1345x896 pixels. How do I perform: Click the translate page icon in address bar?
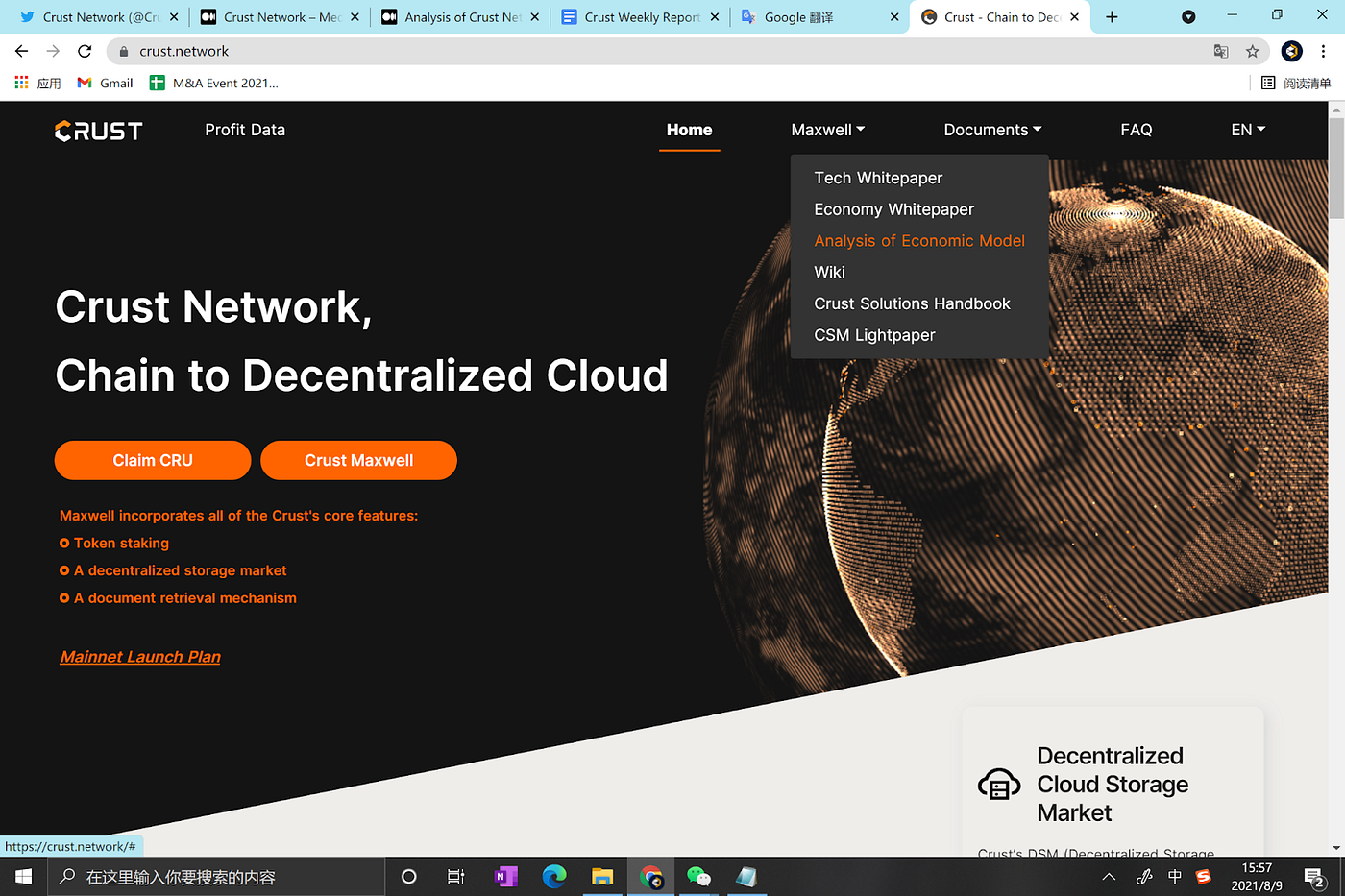click(x=1221, y=51)
